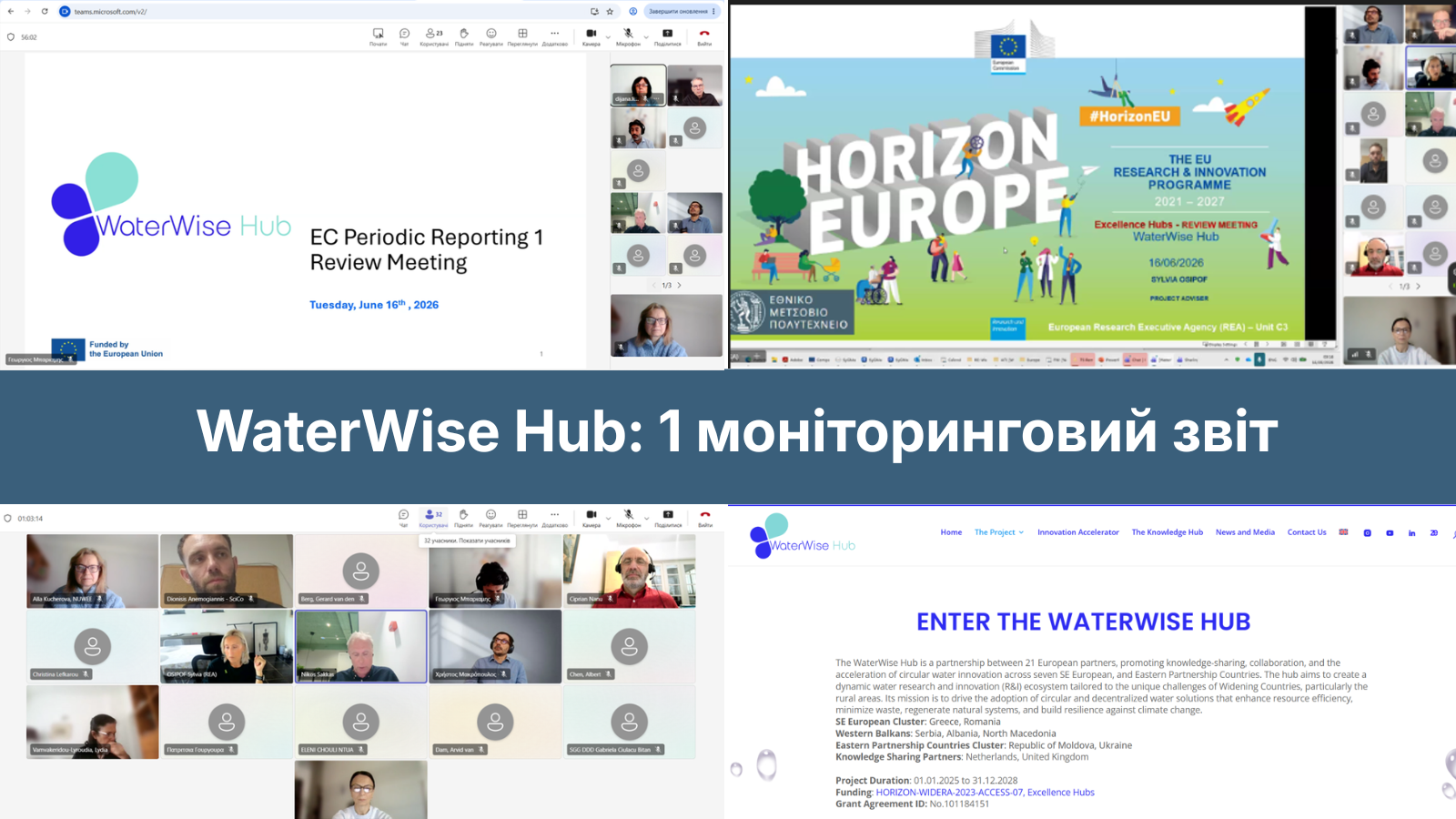Image resolution: width=1456 pixels, height=819 pixels.
Task: Open Переглянути view options in the 56:02 meeting
Action: point(522,36)
